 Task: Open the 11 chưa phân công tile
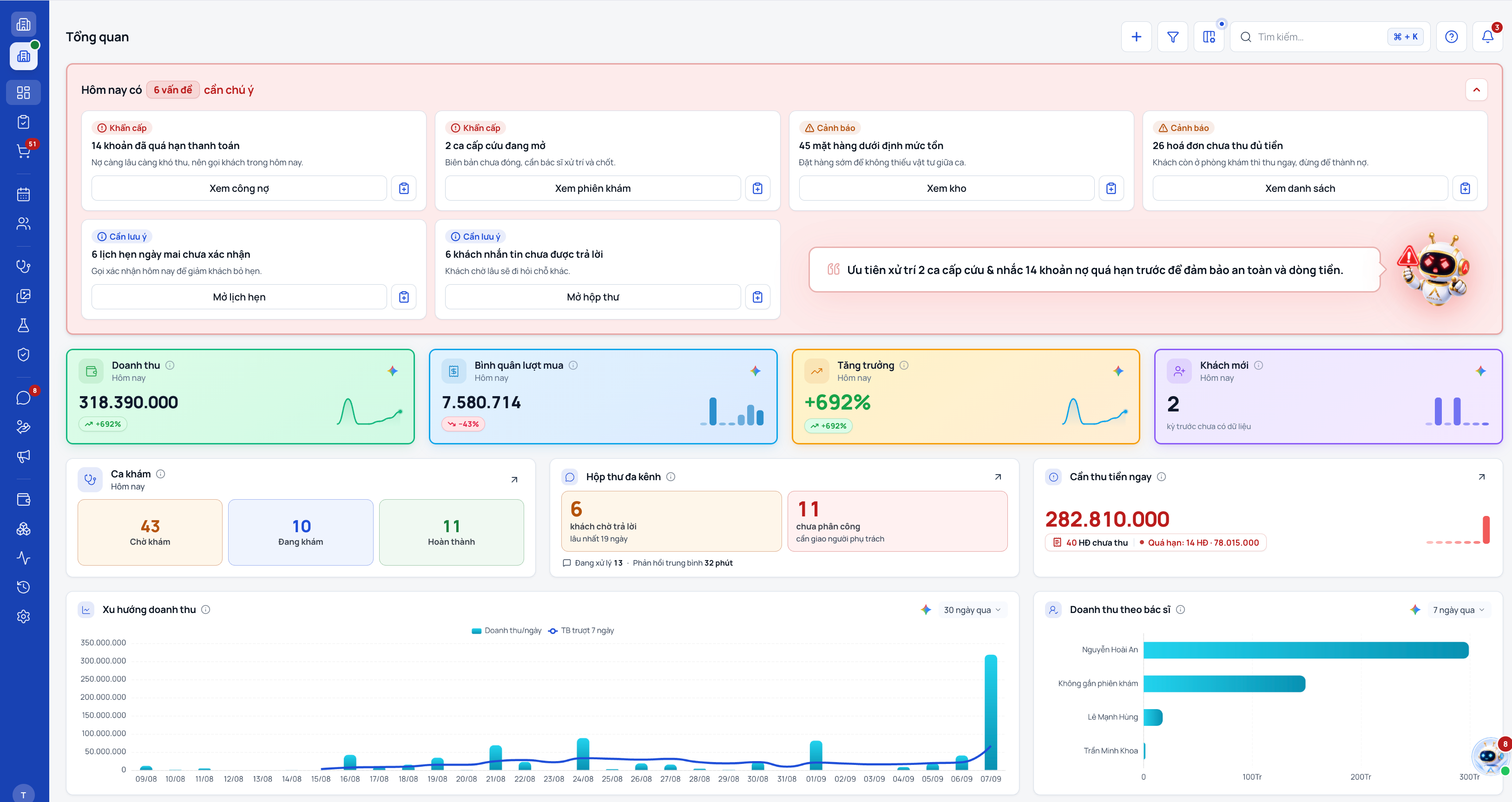point(897,521)
